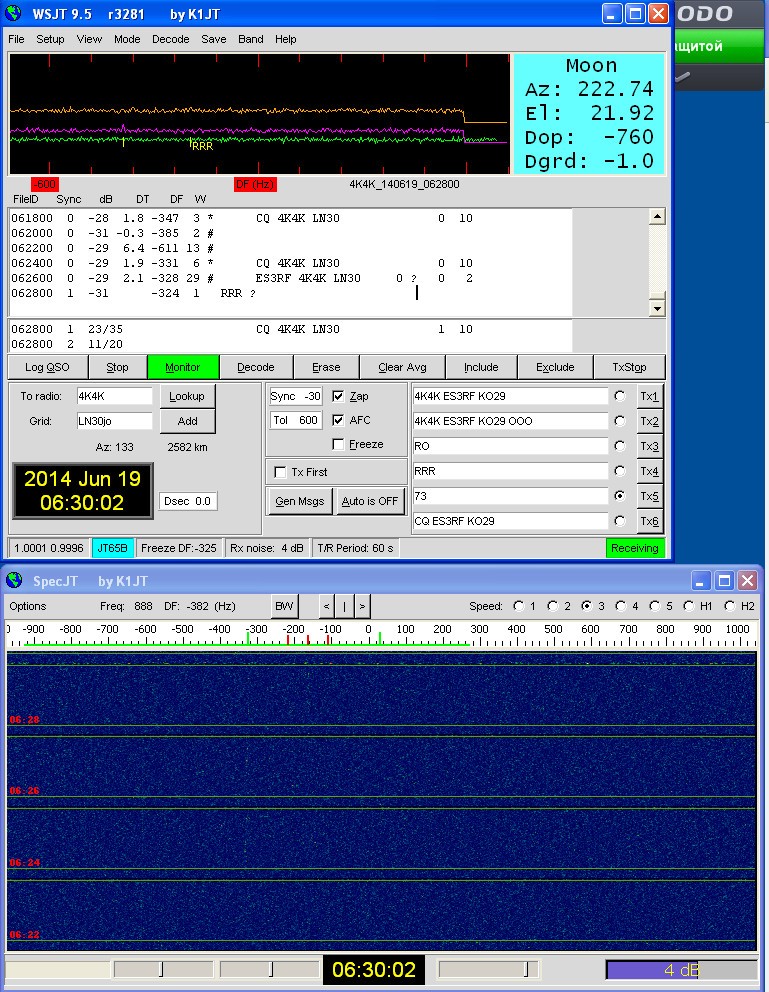Open the SpecJT Options menu

coord(27,606)
